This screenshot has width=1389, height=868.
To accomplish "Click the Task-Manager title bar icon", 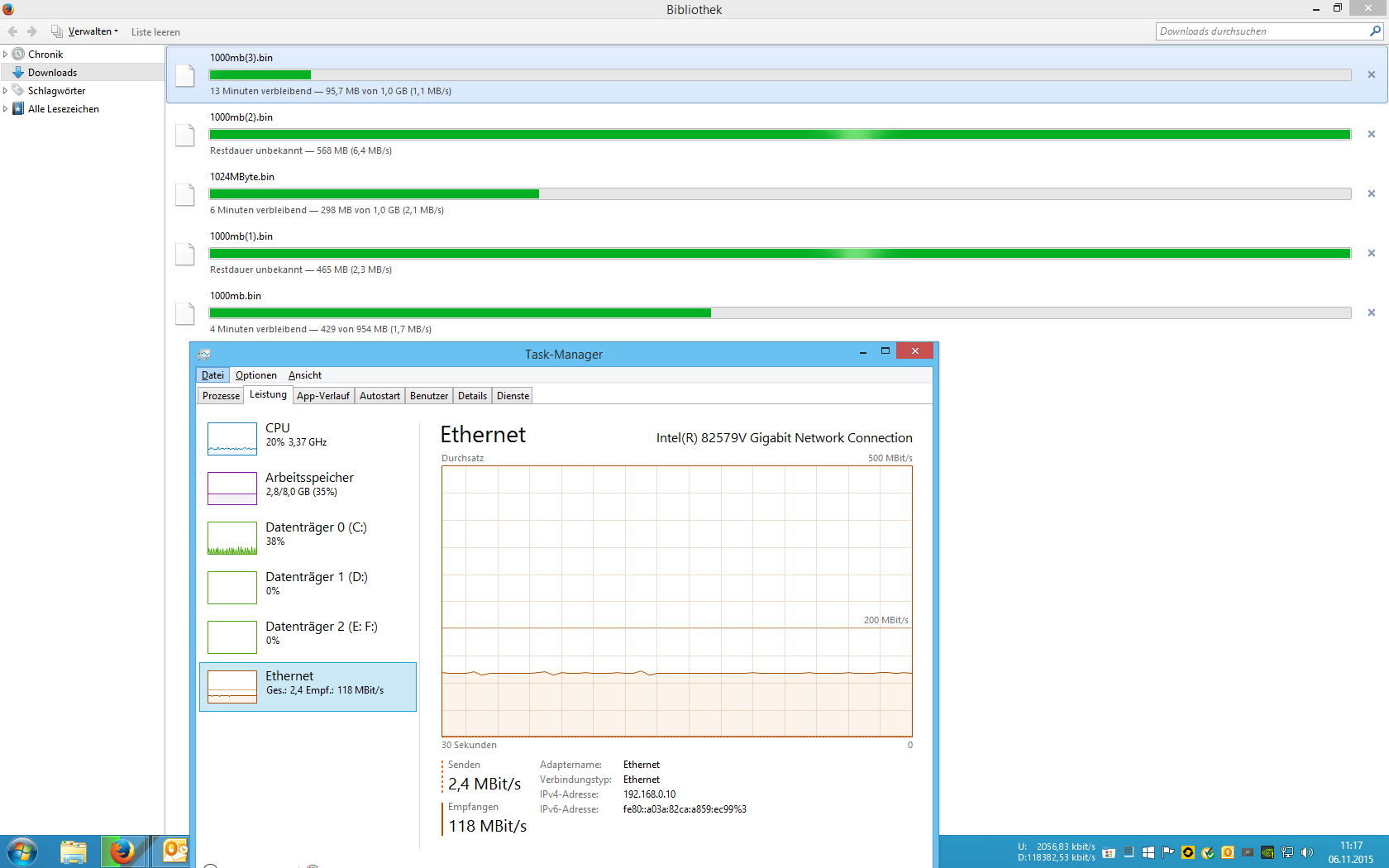I will click(204, 355).
